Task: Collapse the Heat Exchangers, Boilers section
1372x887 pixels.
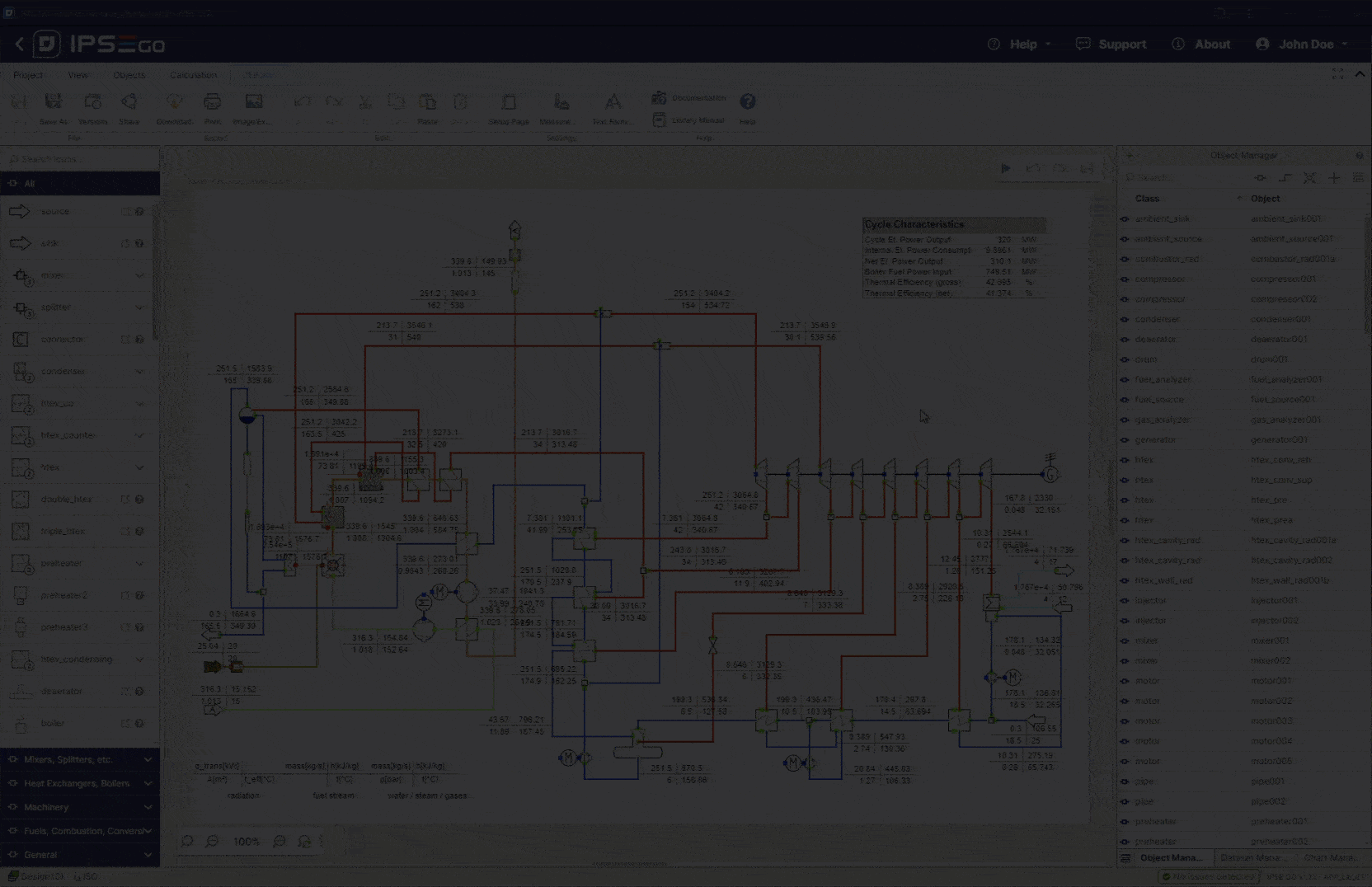Action: click(x=79, y=783)
